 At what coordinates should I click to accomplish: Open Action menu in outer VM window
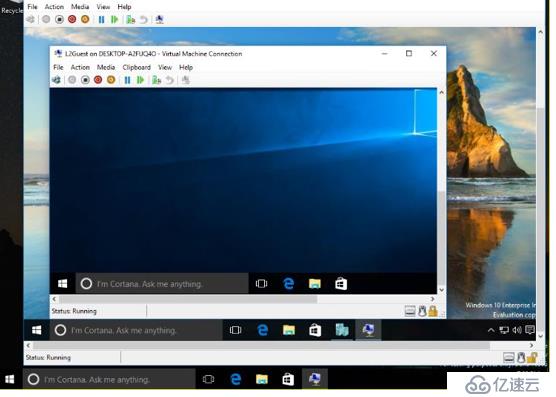pos(54,7)
